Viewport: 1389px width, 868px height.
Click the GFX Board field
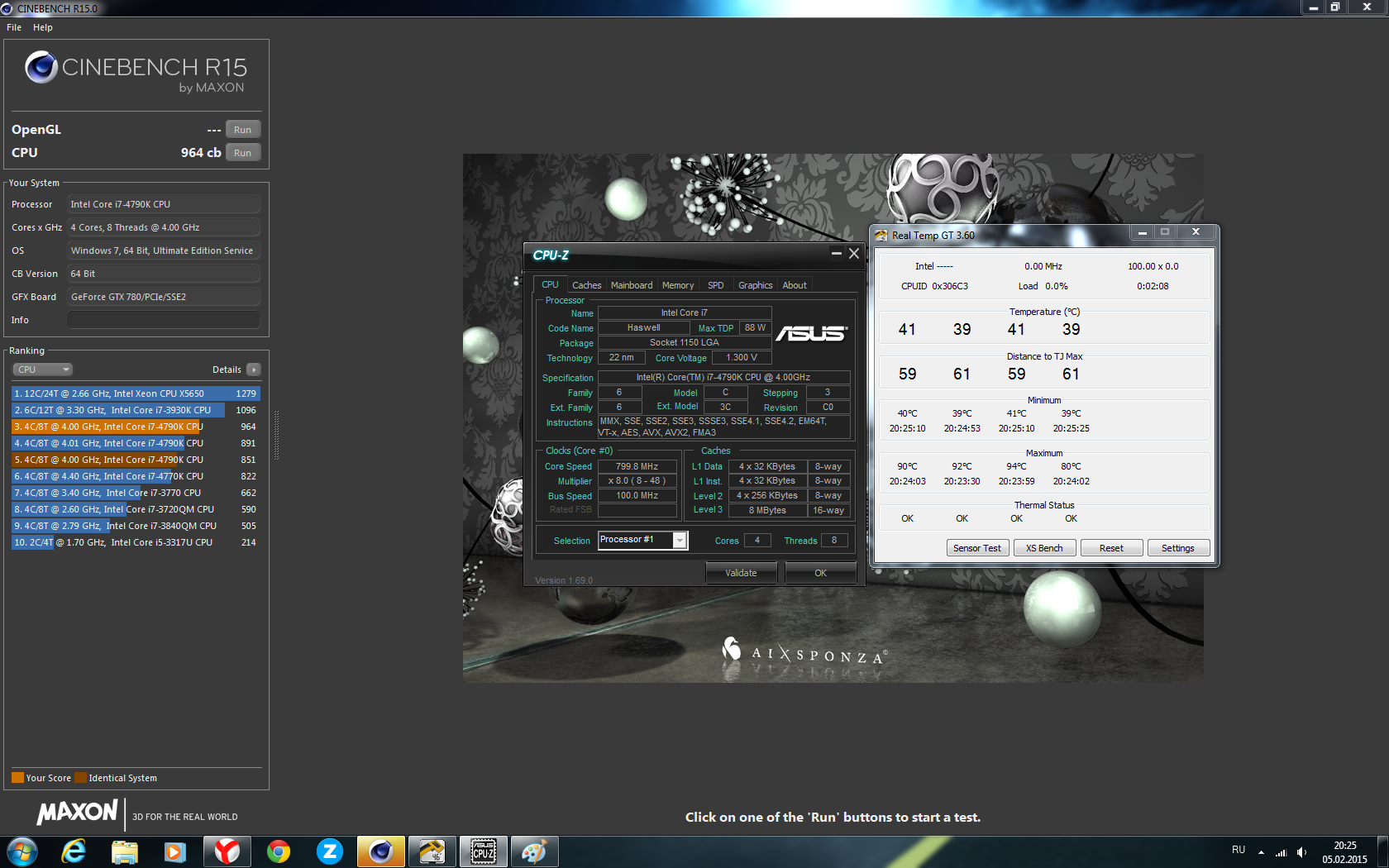tap(164, 297)
